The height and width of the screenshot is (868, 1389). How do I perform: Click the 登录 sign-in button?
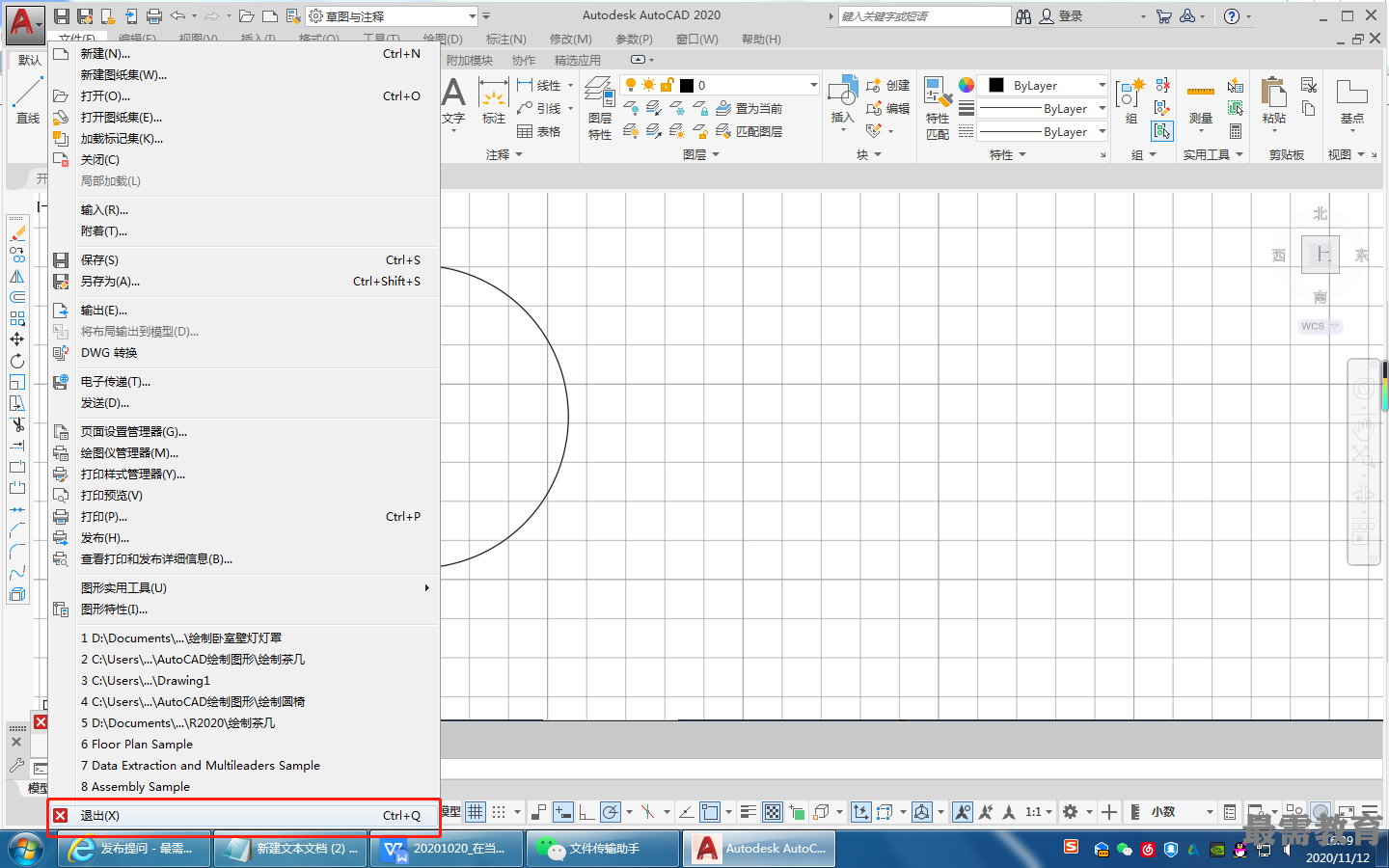[1061, 16]
